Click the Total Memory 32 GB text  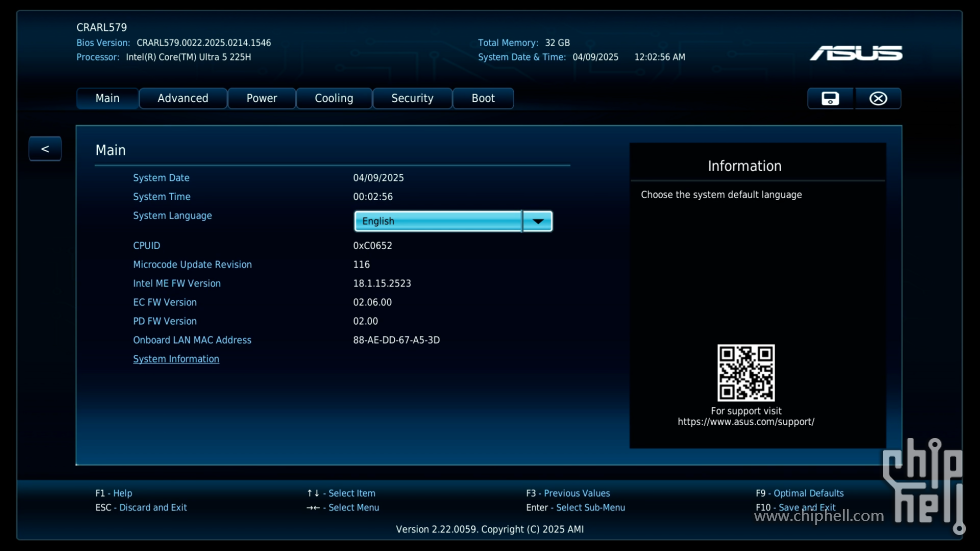pos(524,43)
